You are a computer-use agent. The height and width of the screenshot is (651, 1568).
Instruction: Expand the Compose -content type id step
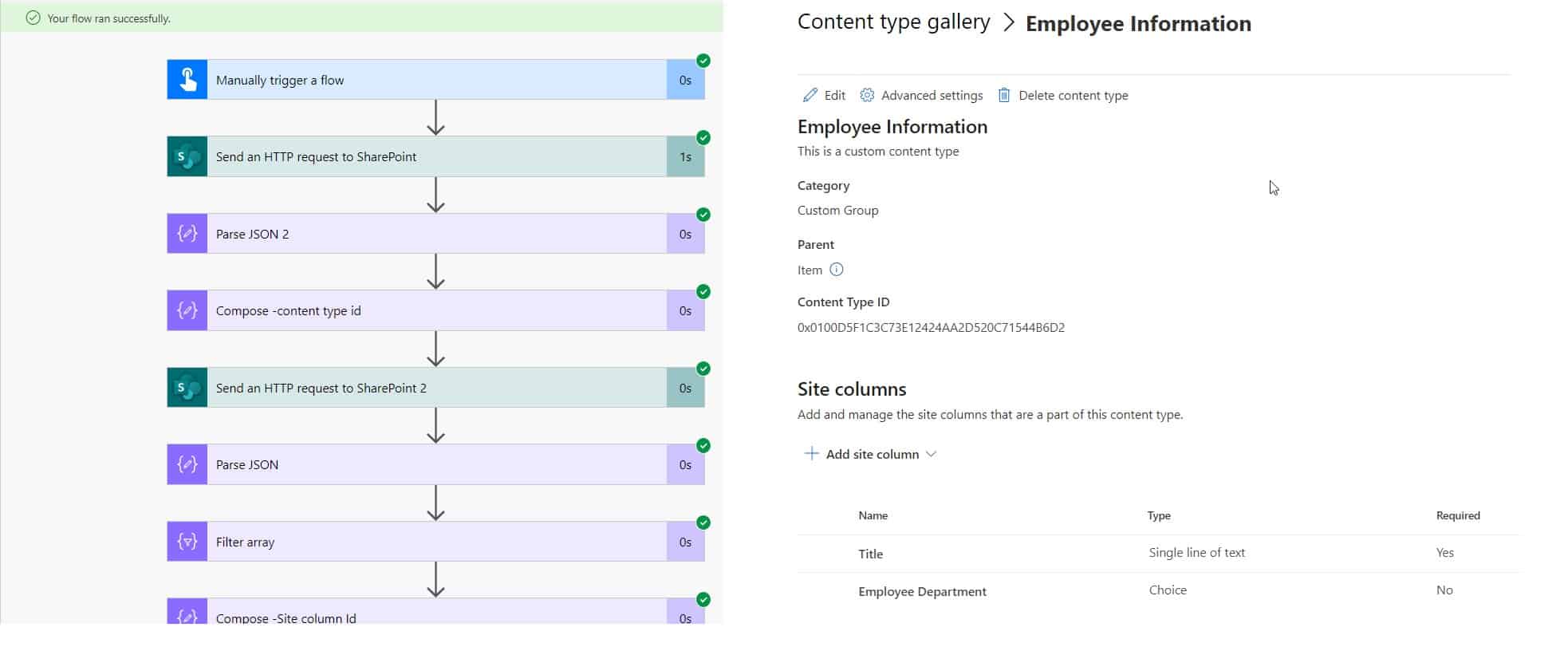click(x=436, y=310)
